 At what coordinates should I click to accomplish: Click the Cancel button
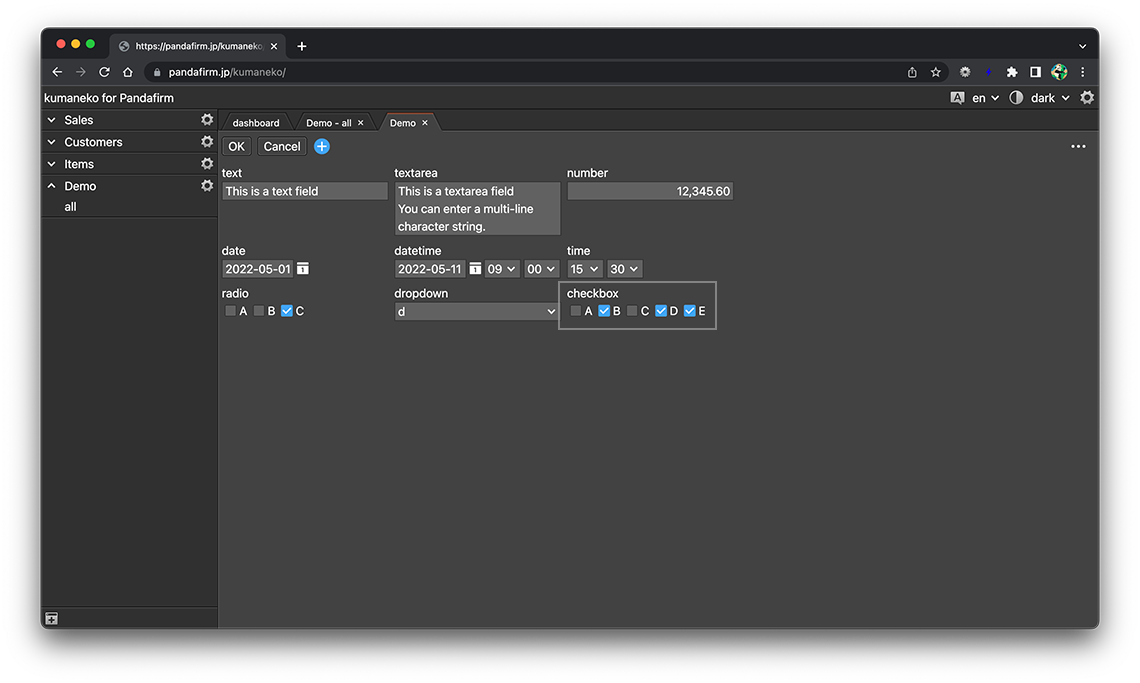(x=282, y=146)
